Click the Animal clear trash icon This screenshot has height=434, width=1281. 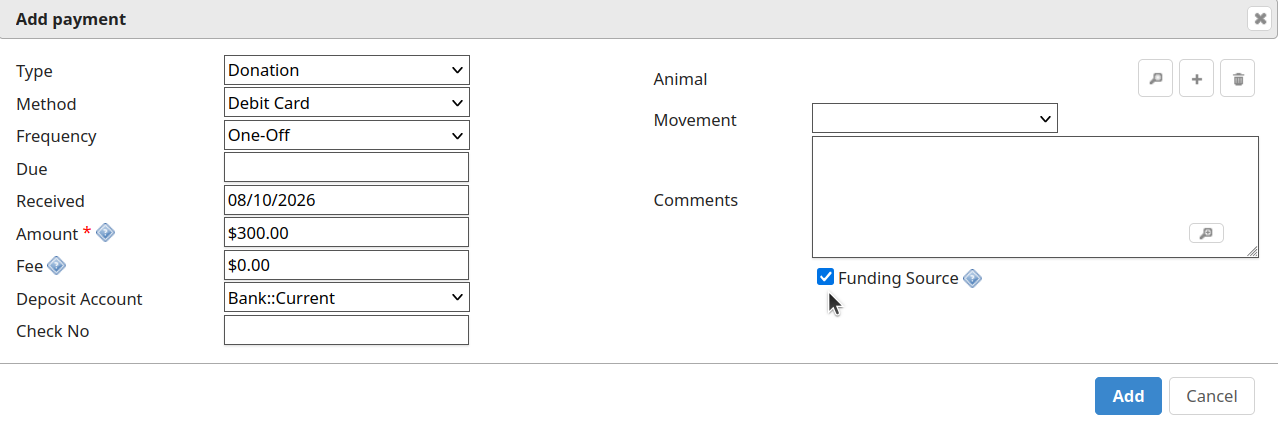click(1238, 78)
